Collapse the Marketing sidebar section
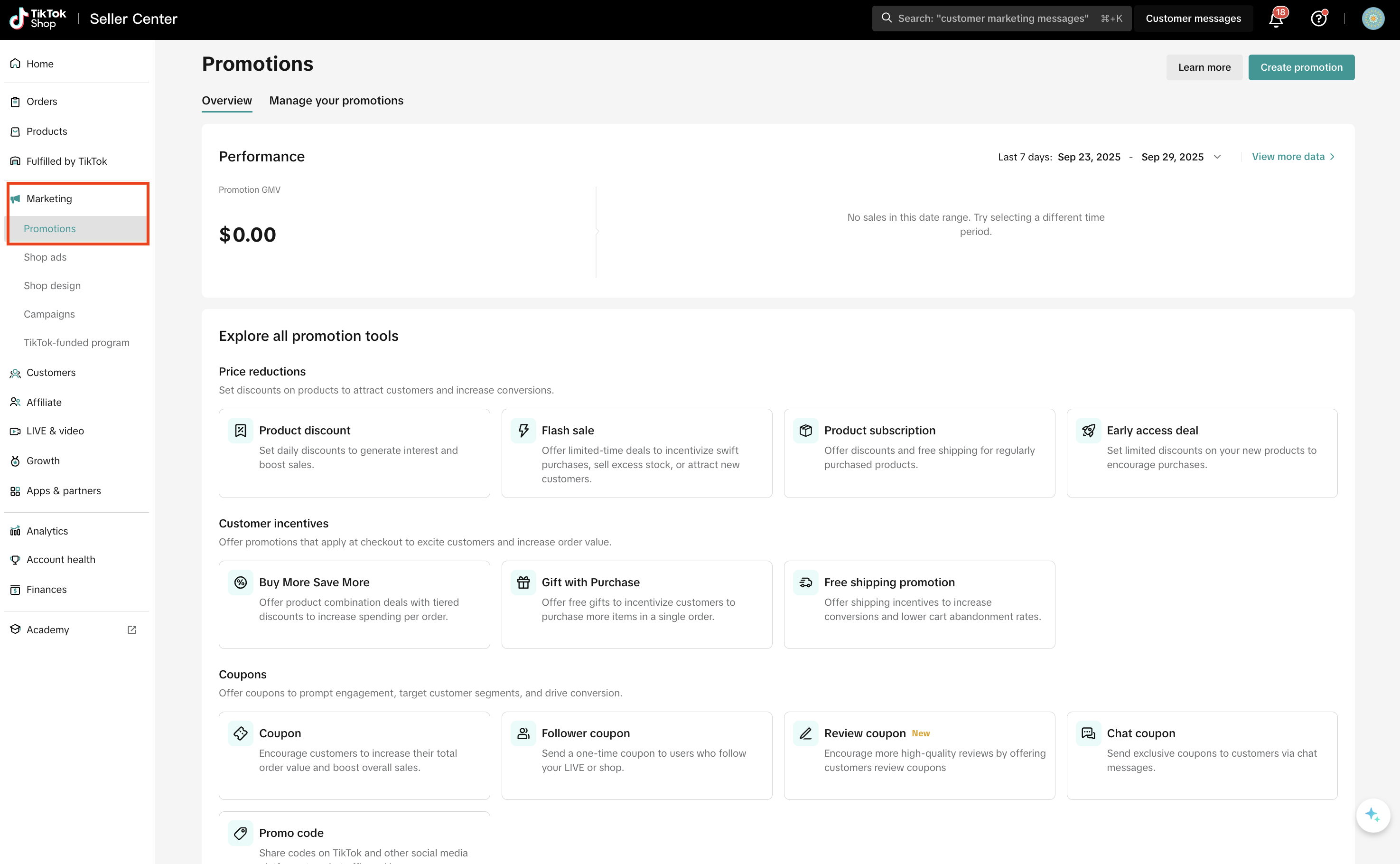Image resolution: width=1400 pixels, height=864 pixels. (x=49, y=199)
